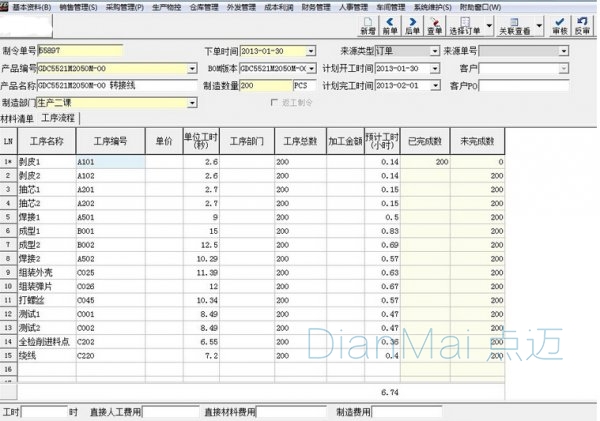Click the 制令单号 input field

coord(80,51)
